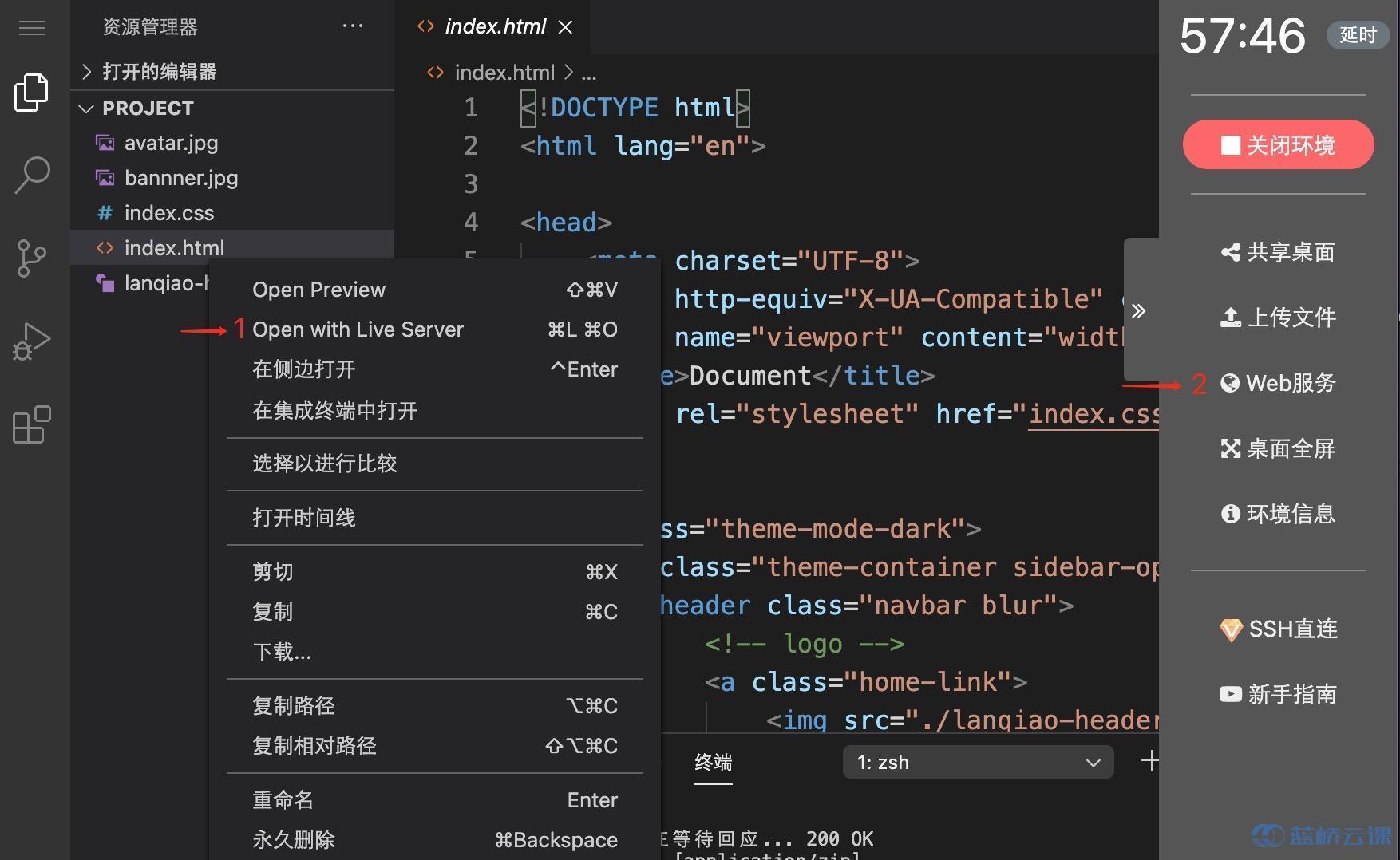1400x860 pixels.
Task: Select 剪切 in context menu
Action: pyautogui.click(x=435, y=572)
